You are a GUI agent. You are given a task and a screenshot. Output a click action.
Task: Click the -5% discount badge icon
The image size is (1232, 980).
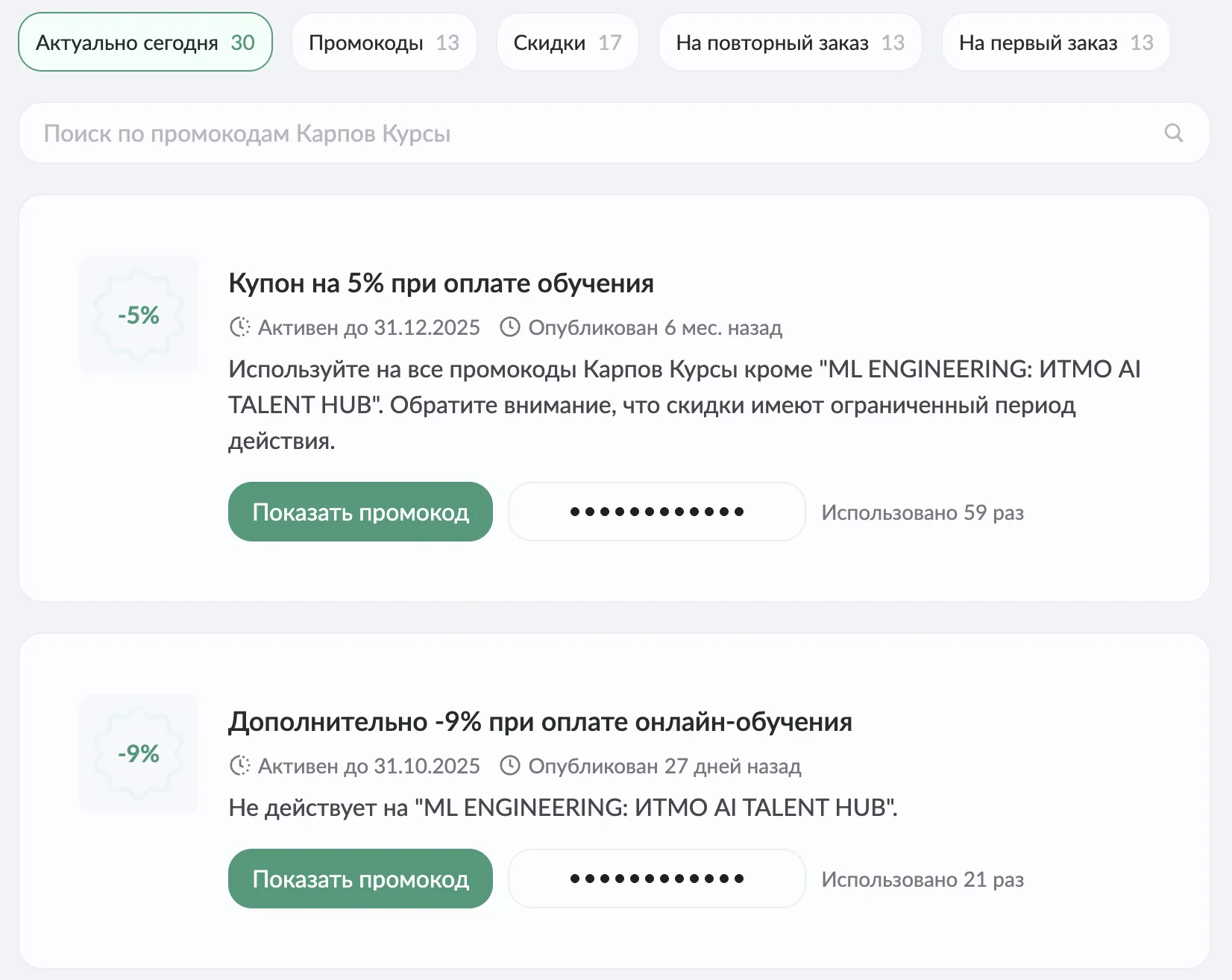[139, 315]
